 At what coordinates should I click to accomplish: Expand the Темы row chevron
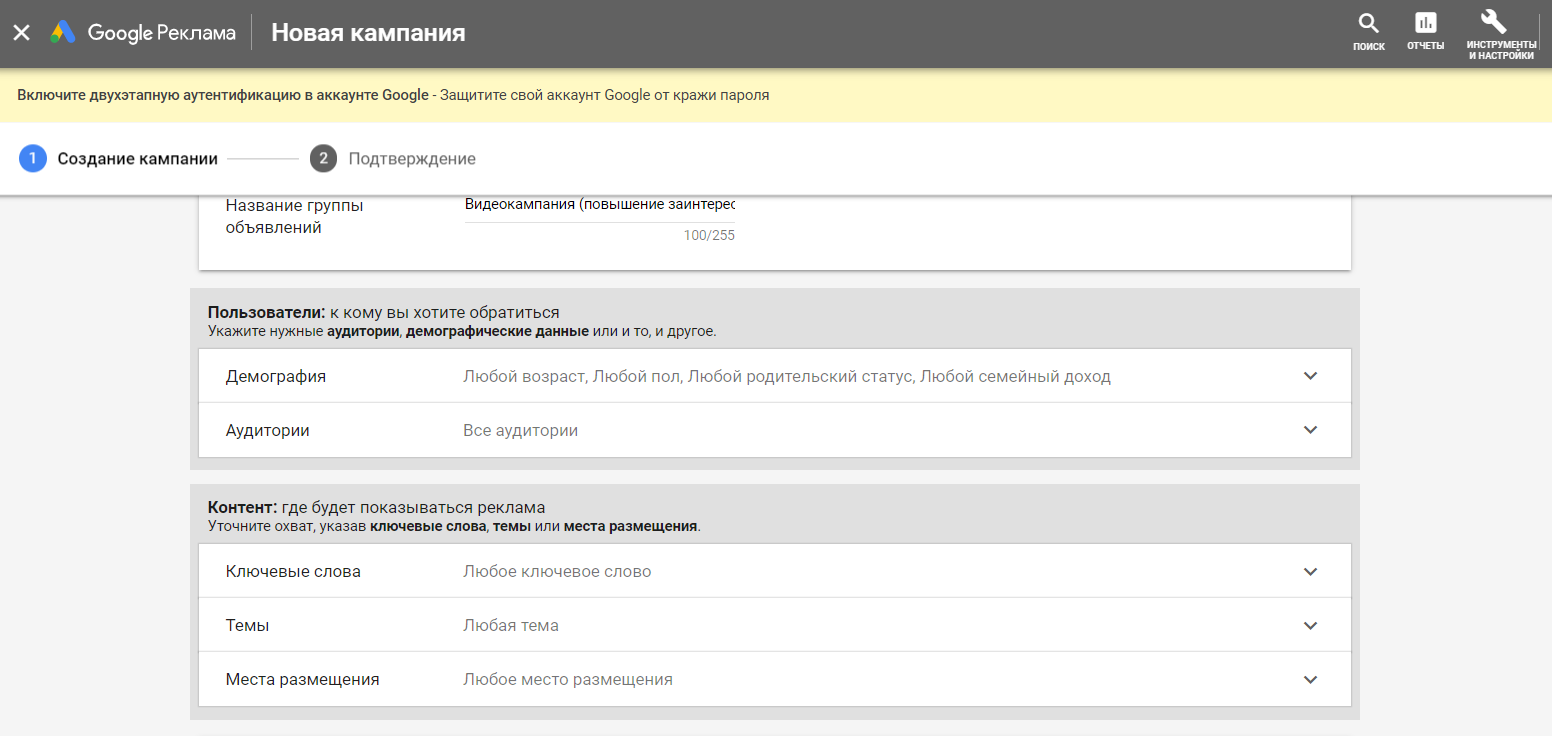1311,626
